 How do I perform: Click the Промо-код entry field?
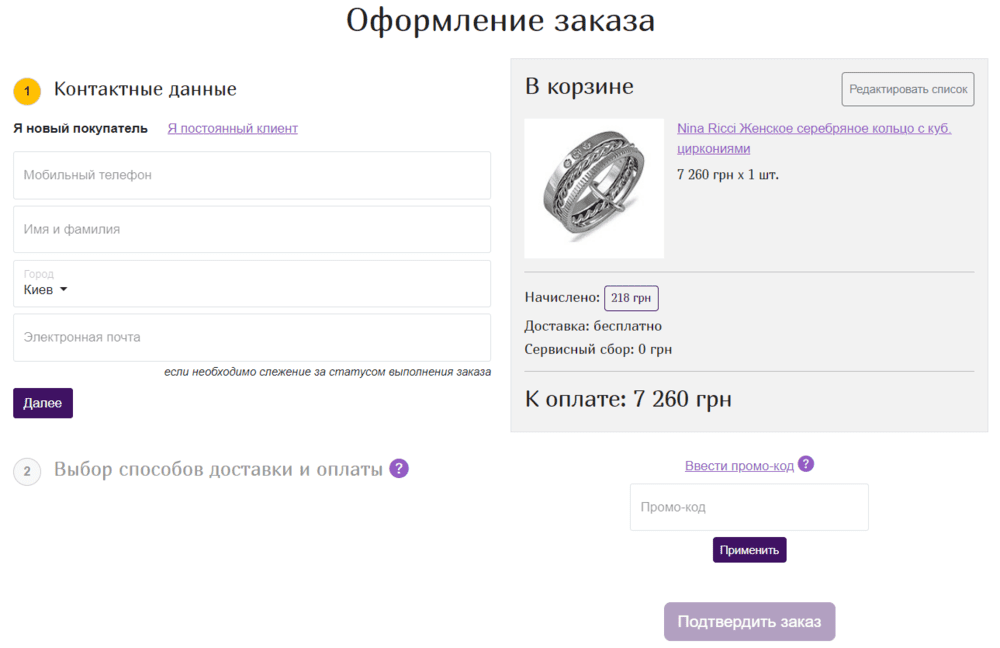pos(749,507)
